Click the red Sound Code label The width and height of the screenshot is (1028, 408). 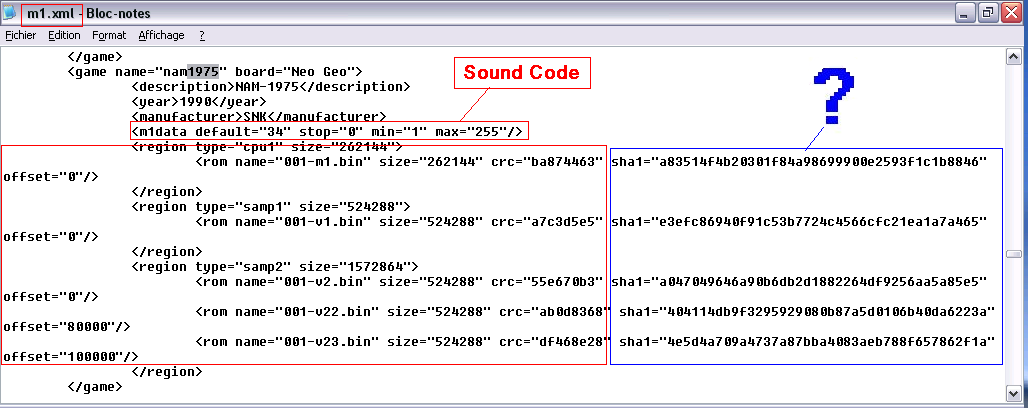pos(520,73)
